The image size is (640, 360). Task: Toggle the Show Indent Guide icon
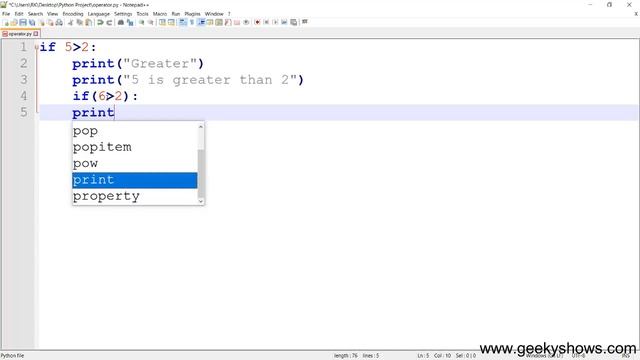[x=201, y=22]
